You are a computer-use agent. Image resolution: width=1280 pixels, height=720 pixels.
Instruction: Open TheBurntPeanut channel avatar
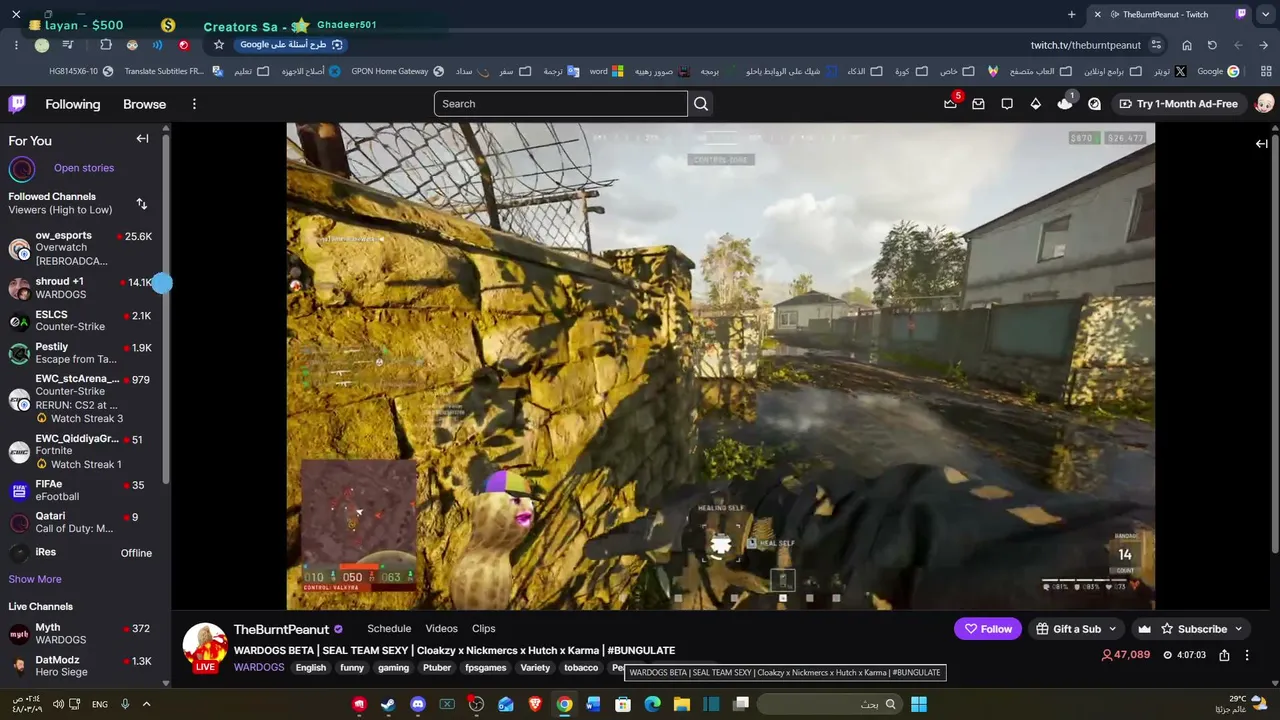click(x=205, y=647)
